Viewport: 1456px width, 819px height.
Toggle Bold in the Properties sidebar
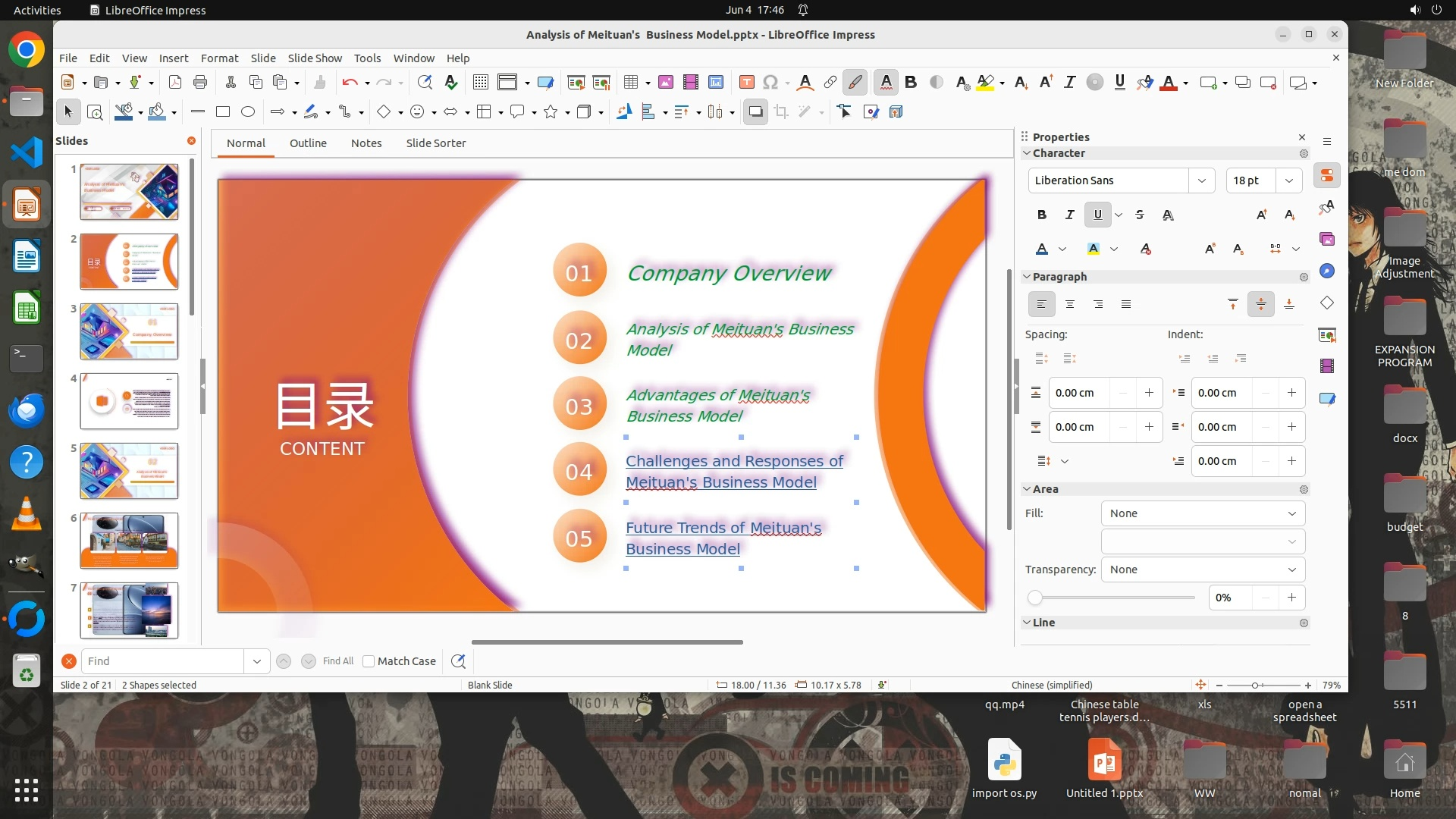(1042, 215)
